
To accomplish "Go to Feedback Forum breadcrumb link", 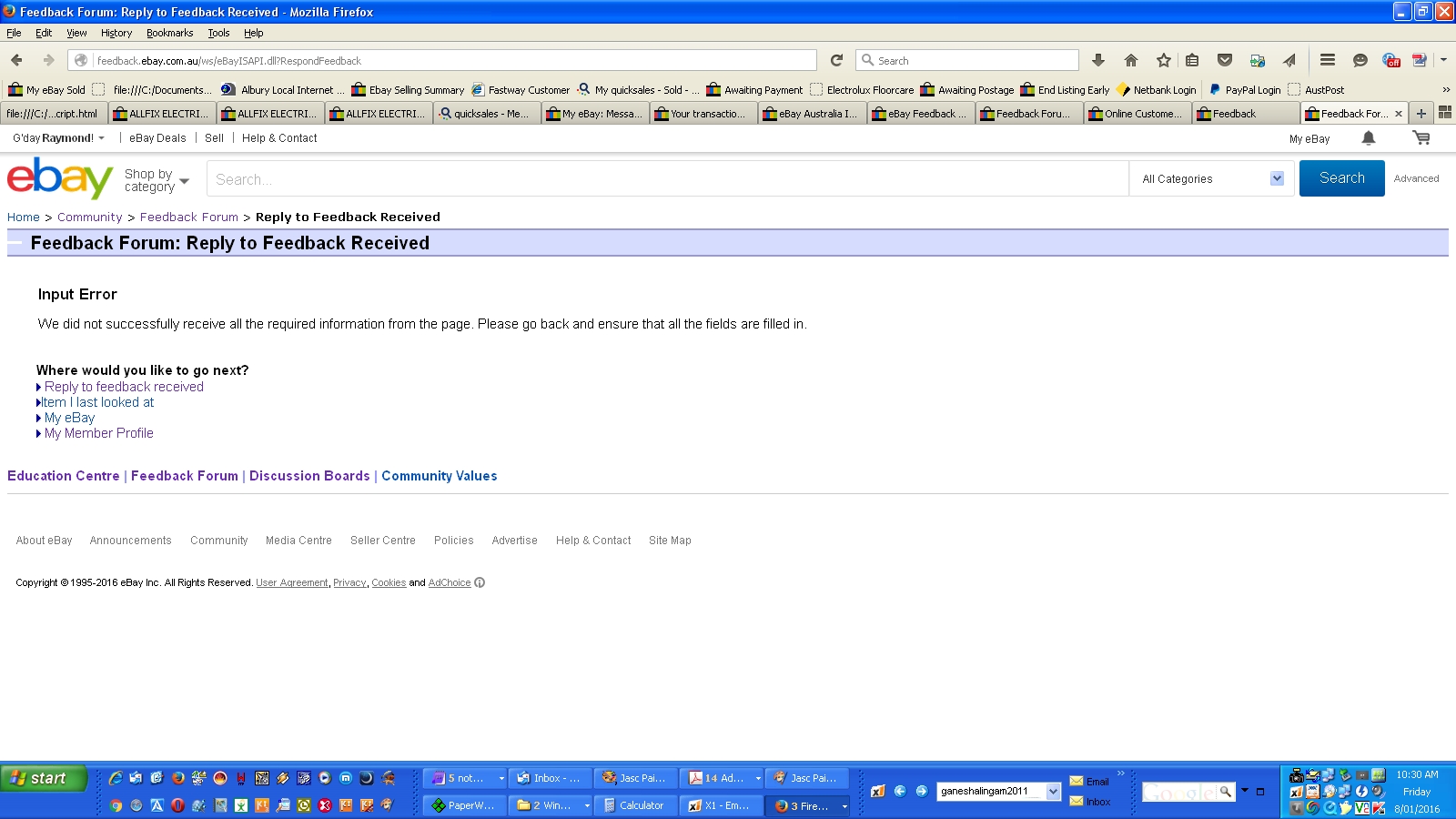I will coord(189,217).
